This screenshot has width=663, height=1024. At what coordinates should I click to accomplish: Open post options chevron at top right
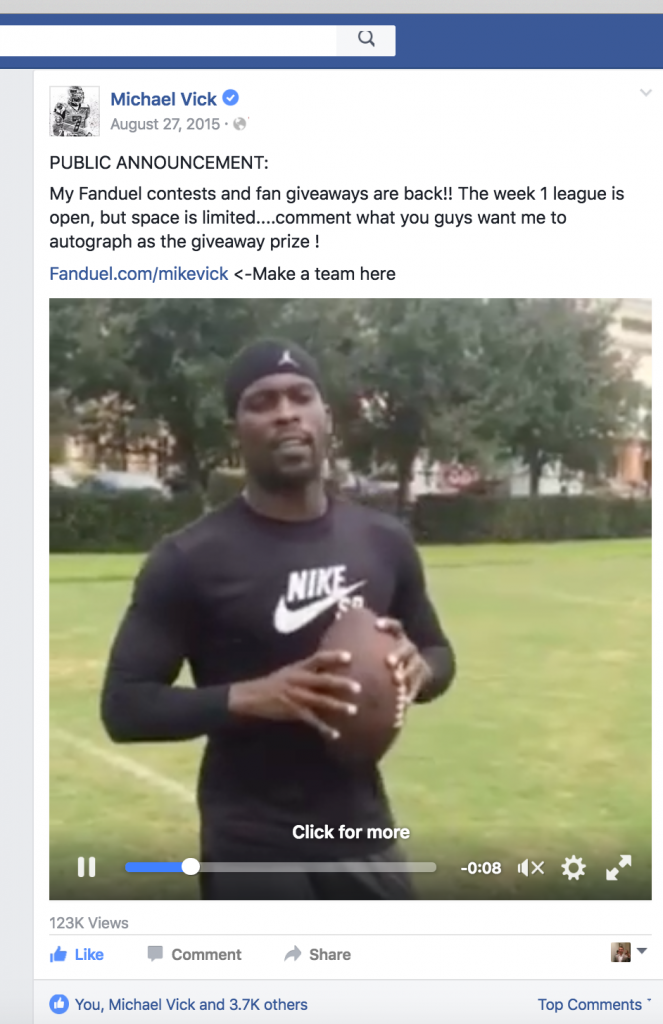click(x=645, y=93)
